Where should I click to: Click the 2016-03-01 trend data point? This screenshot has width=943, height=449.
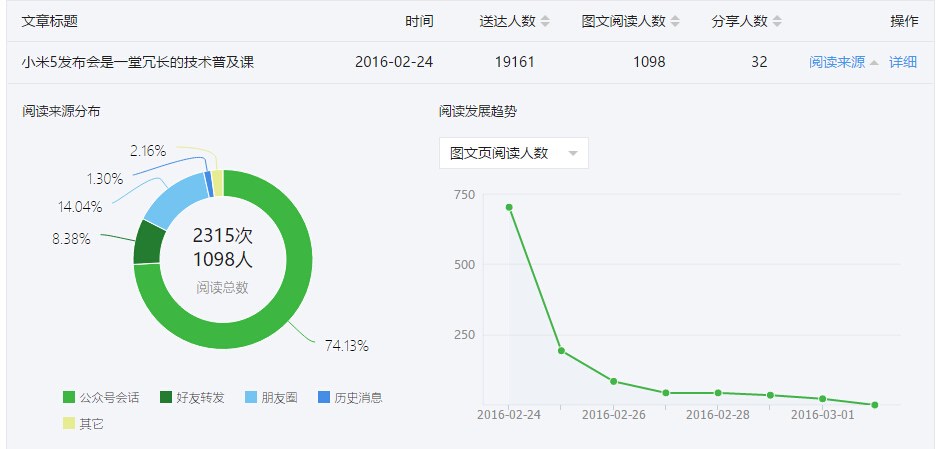click(x=822, y=399)
